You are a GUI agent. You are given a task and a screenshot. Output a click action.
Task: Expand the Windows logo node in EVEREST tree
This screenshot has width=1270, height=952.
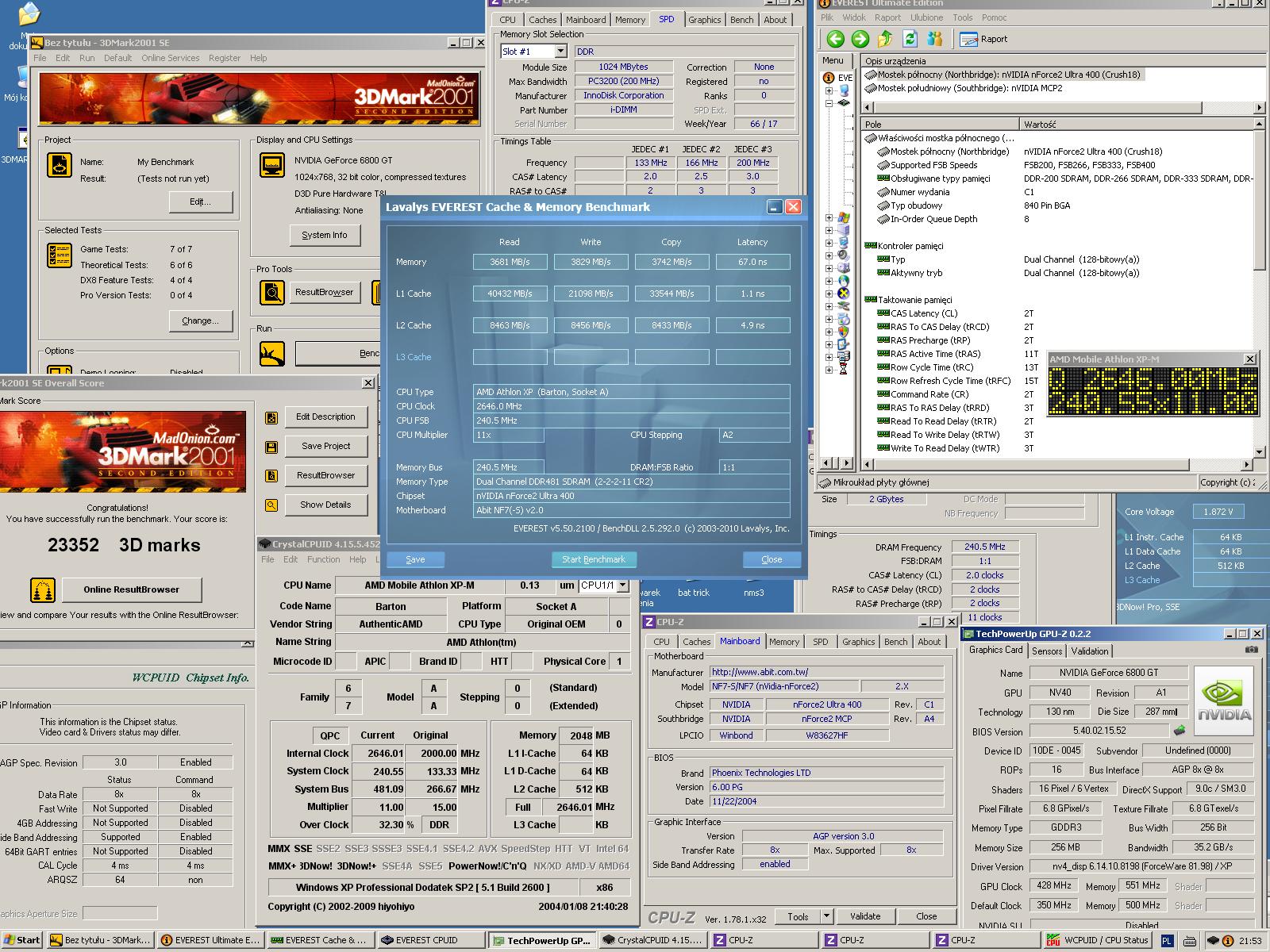coord(829,217)
